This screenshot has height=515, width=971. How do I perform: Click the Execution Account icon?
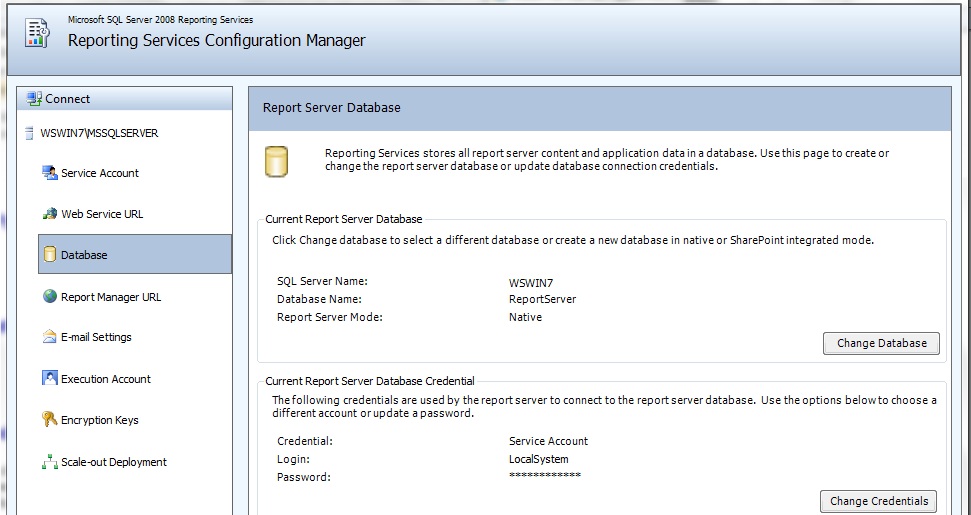(x=50, y=378)
